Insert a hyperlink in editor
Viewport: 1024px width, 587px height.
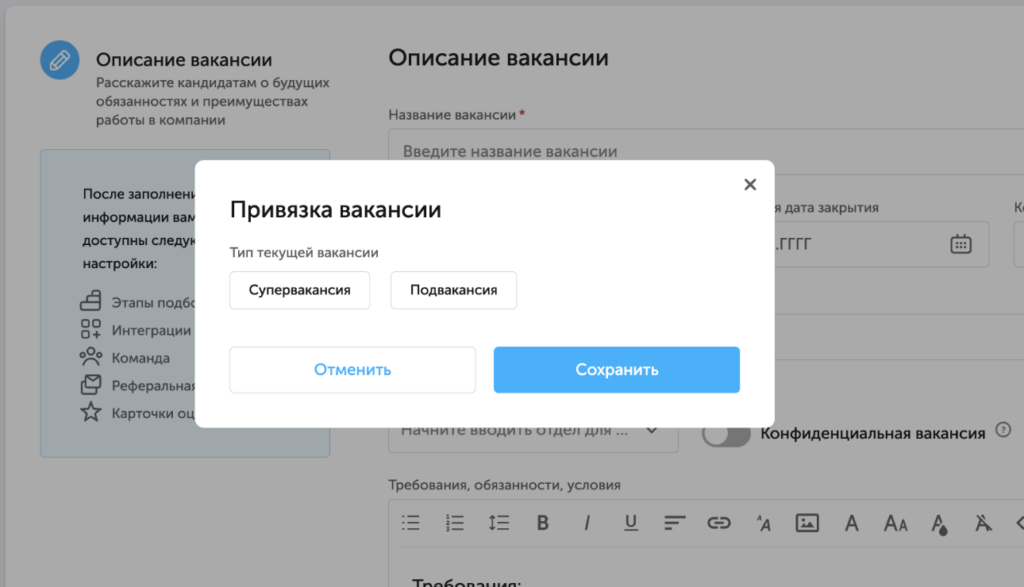pyautogui.click(x=718, y=523)
